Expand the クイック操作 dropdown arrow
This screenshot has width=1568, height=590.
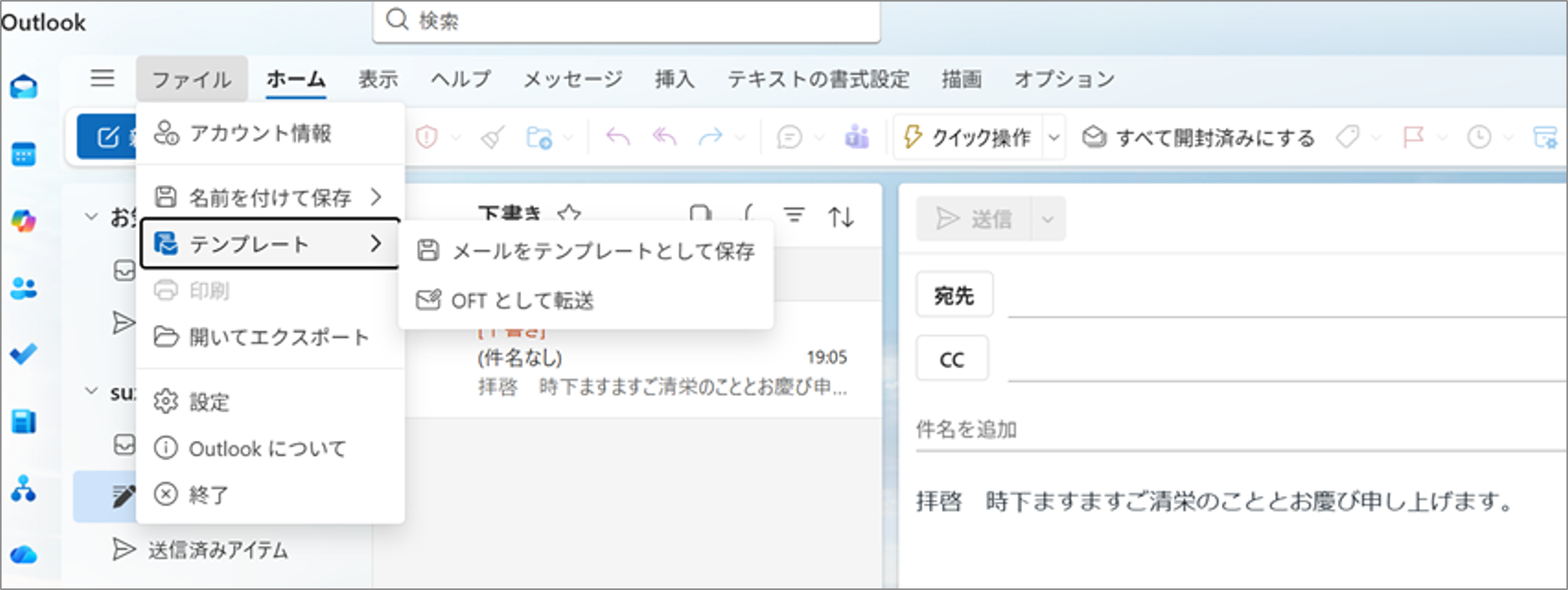tap(1054, 137)
